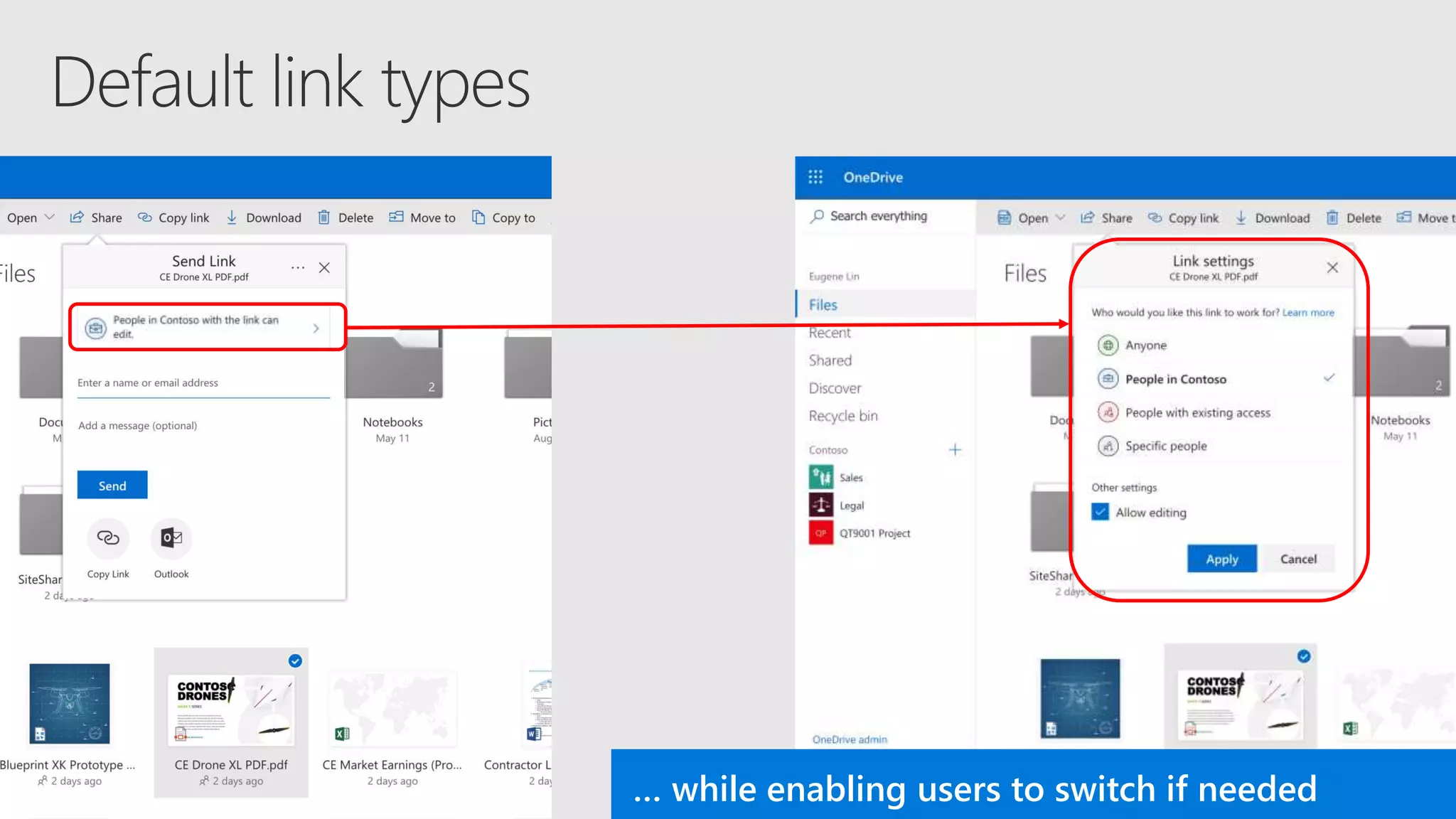Click OneDrive admin link
This screenshot has width=1456, height=819.
[x=850, y=739]
